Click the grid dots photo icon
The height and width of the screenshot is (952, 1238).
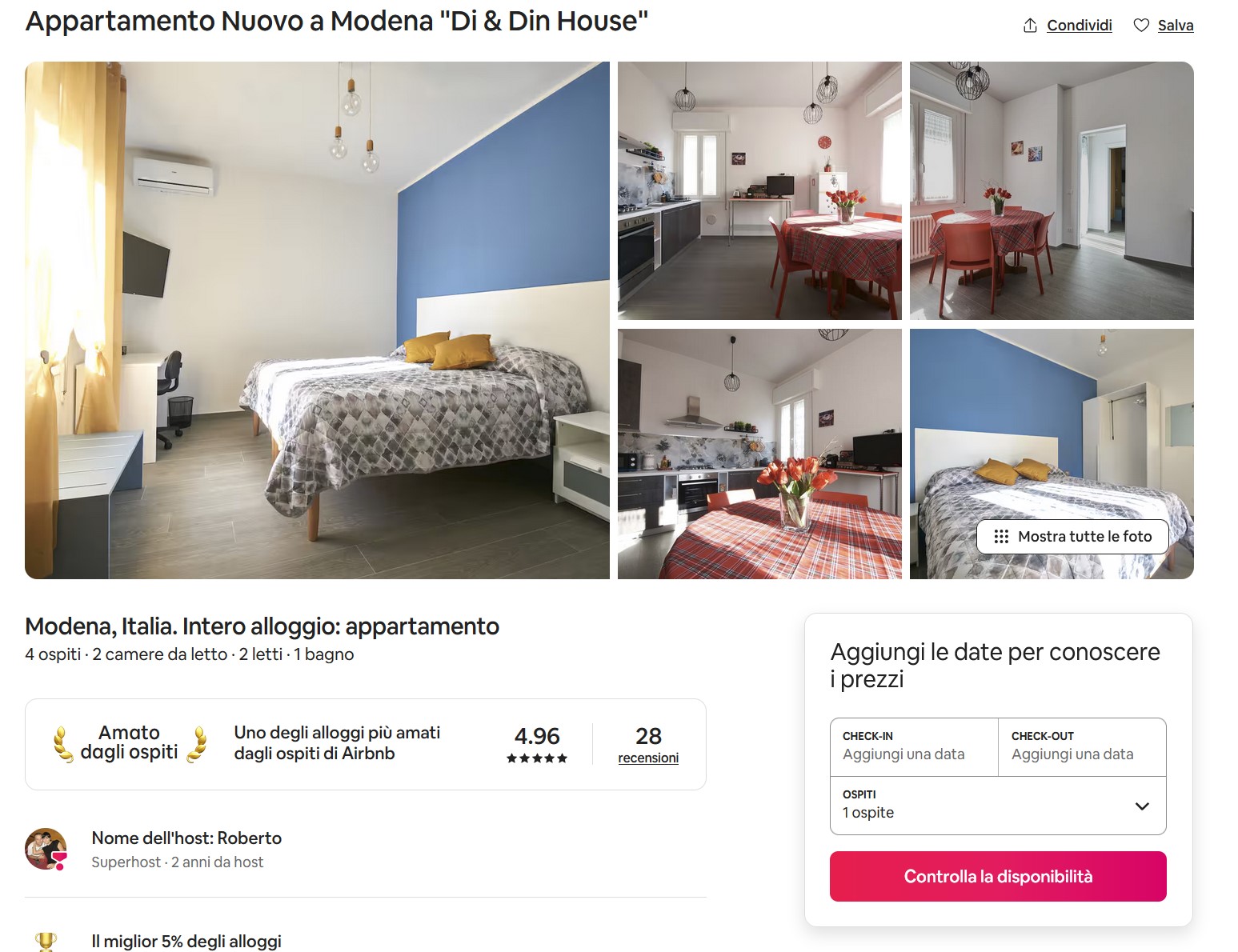click(1001, 537)
